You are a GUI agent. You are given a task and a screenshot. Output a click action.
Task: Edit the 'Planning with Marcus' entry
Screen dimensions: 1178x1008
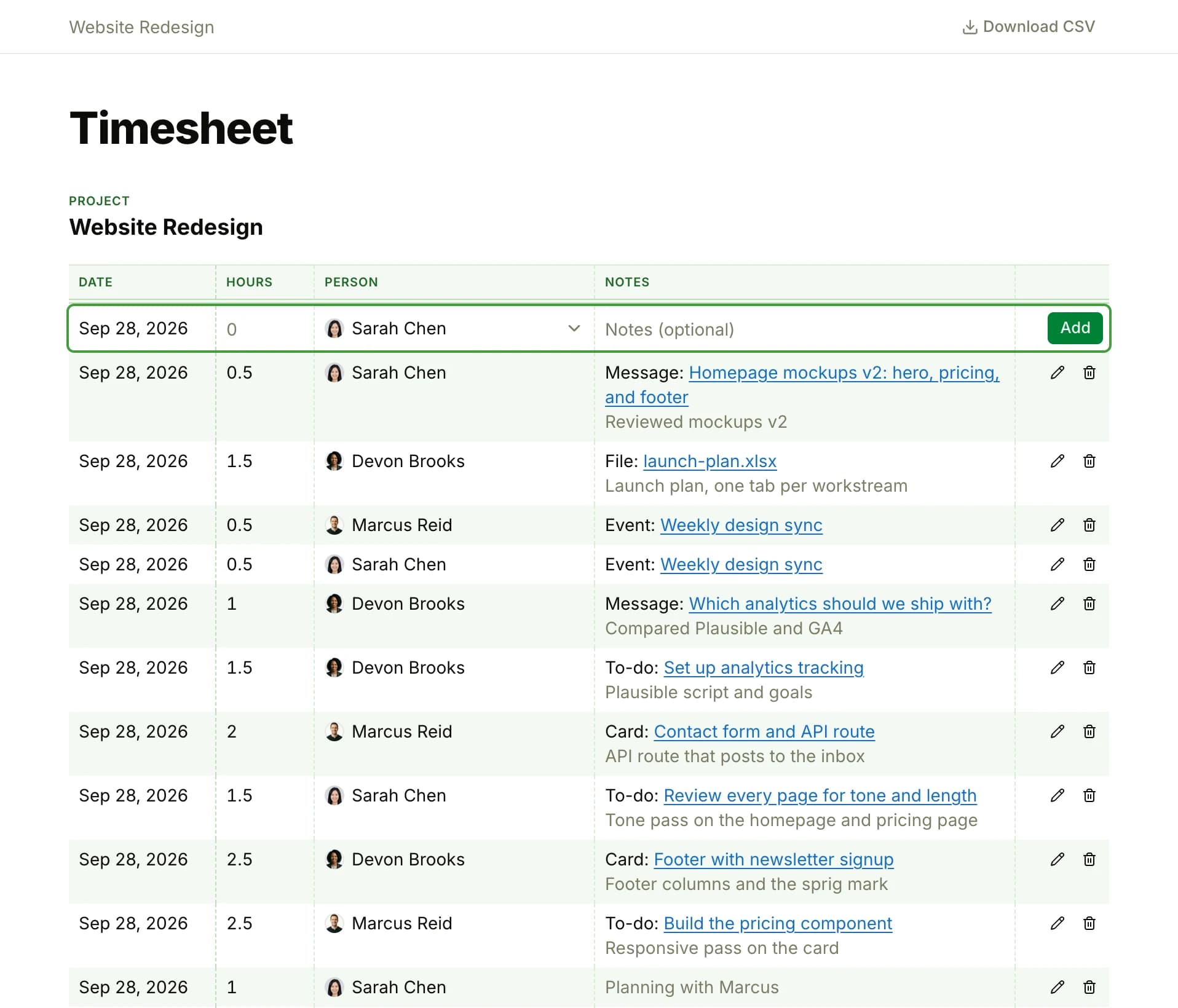click(1057, 987)
